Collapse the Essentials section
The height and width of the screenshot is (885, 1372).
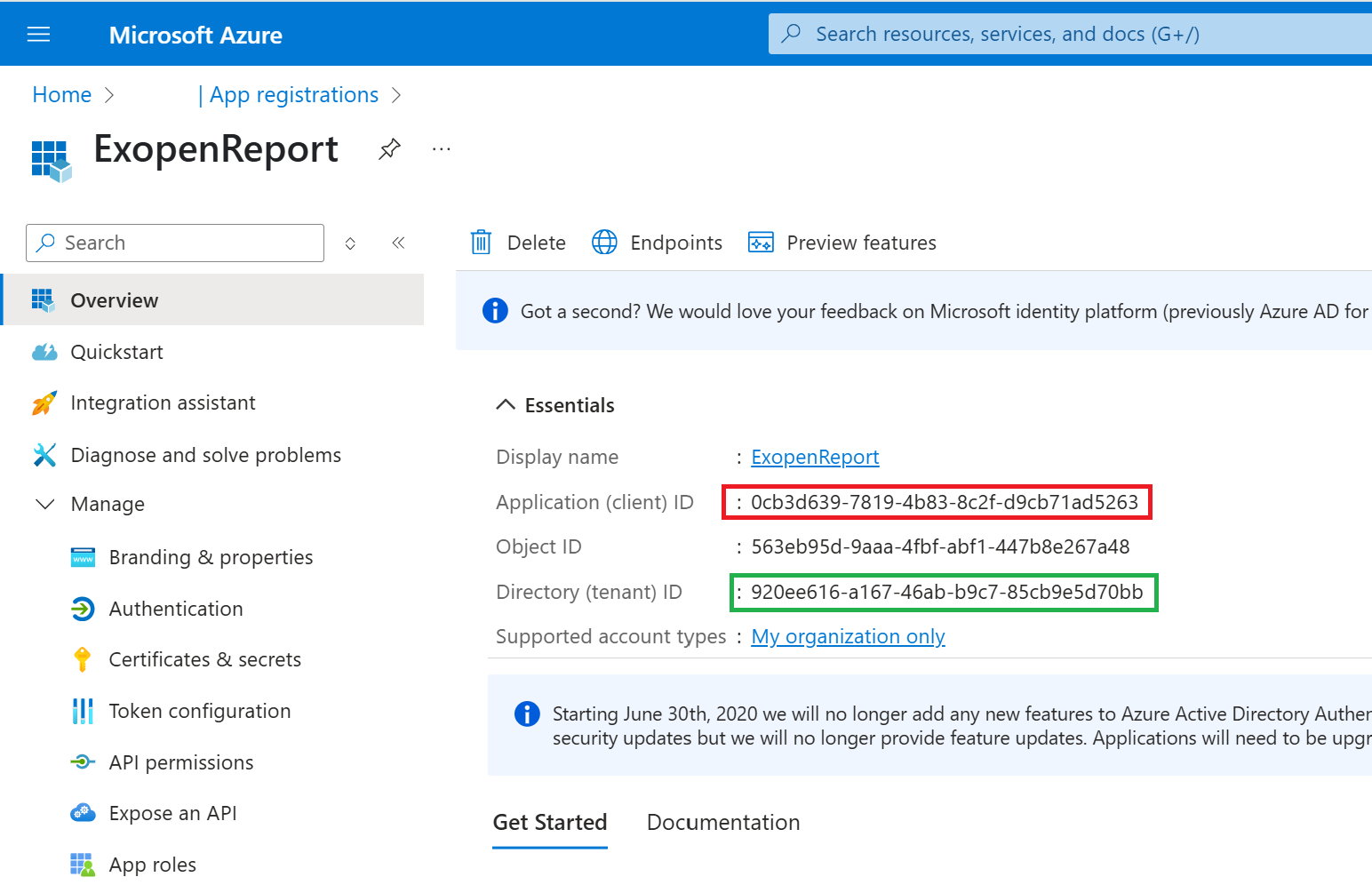(506, 405)
